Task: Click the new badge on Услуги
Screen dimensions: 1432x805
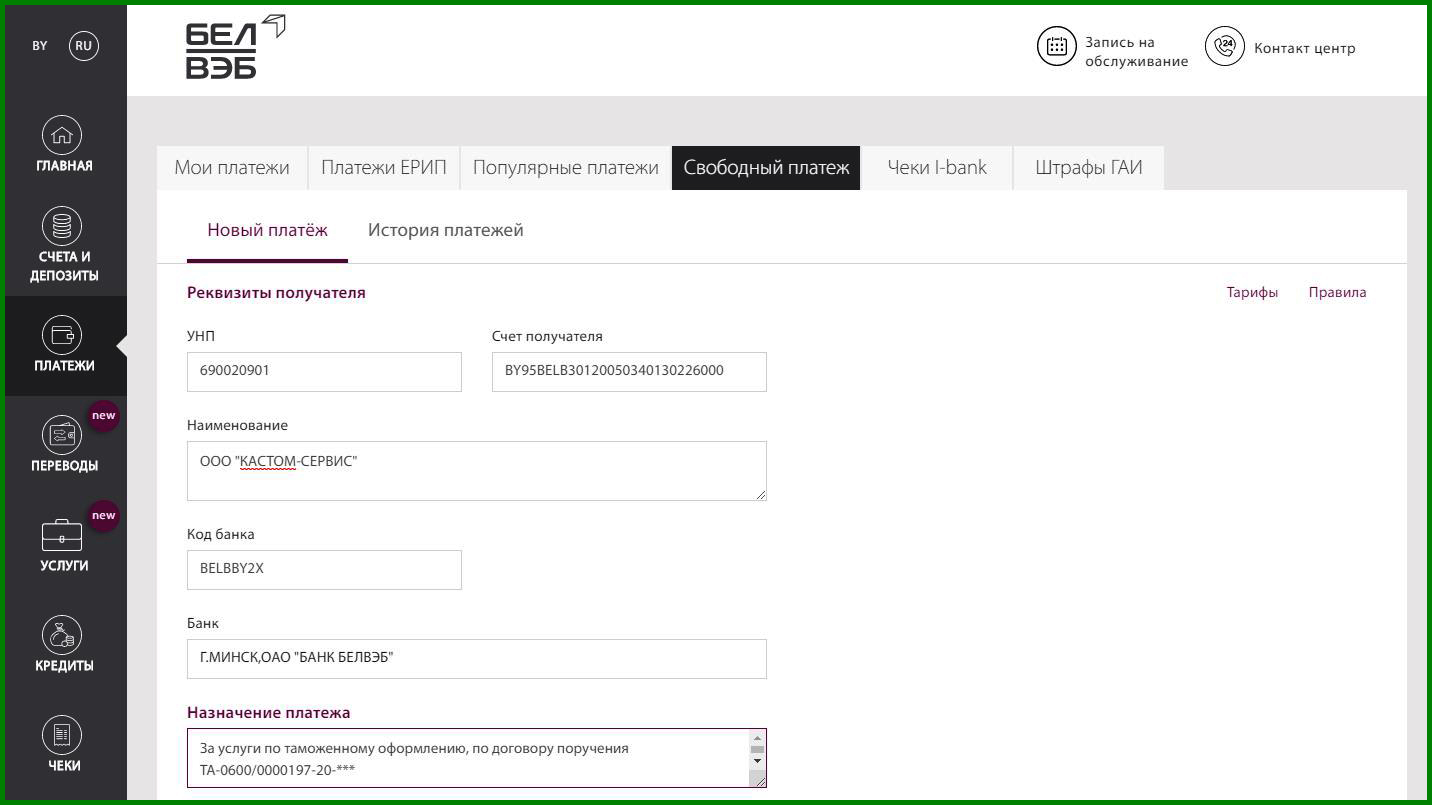Action: (104, 515)
